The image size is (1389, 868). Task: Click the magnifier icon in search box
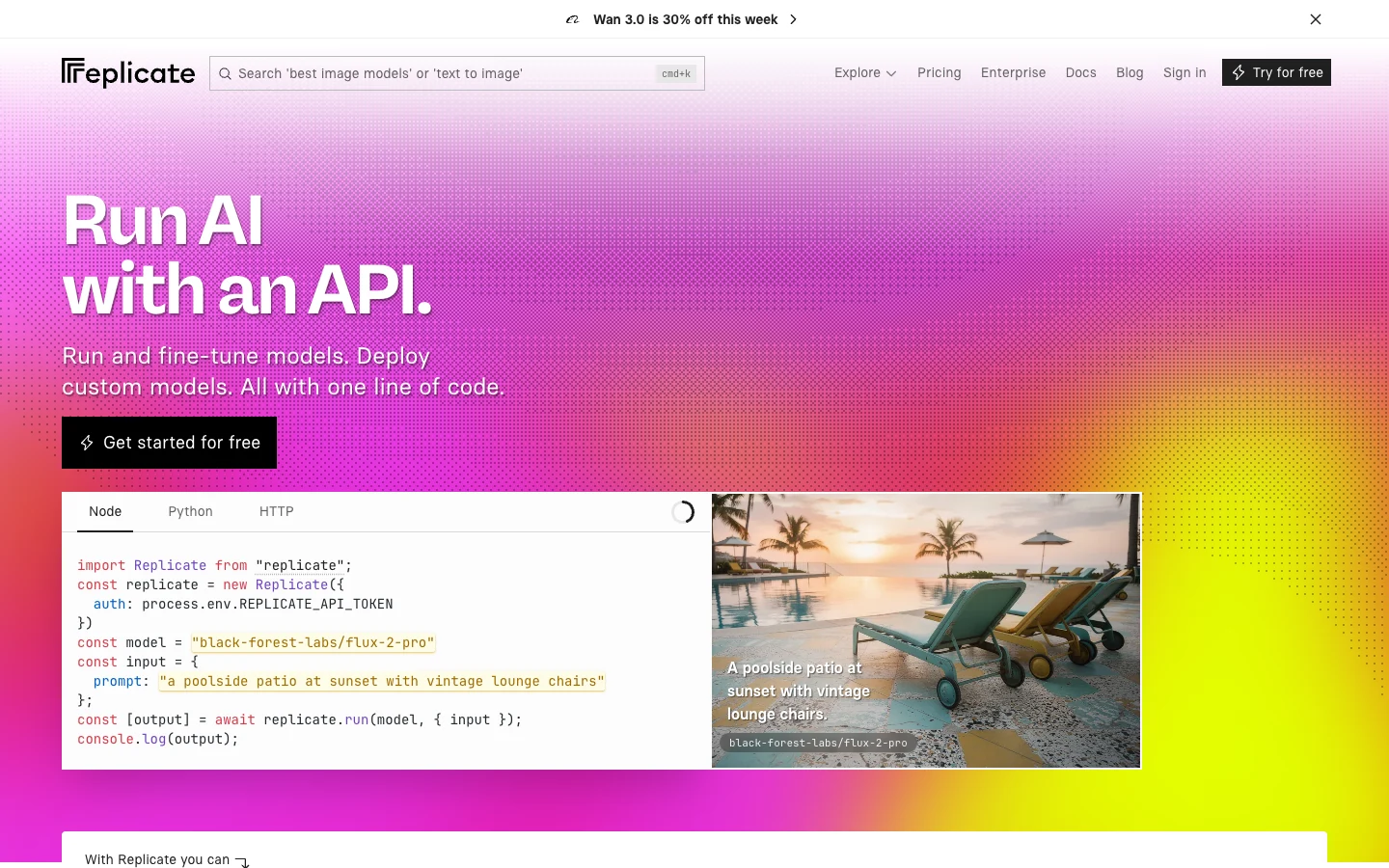click(x=225, y=73)
